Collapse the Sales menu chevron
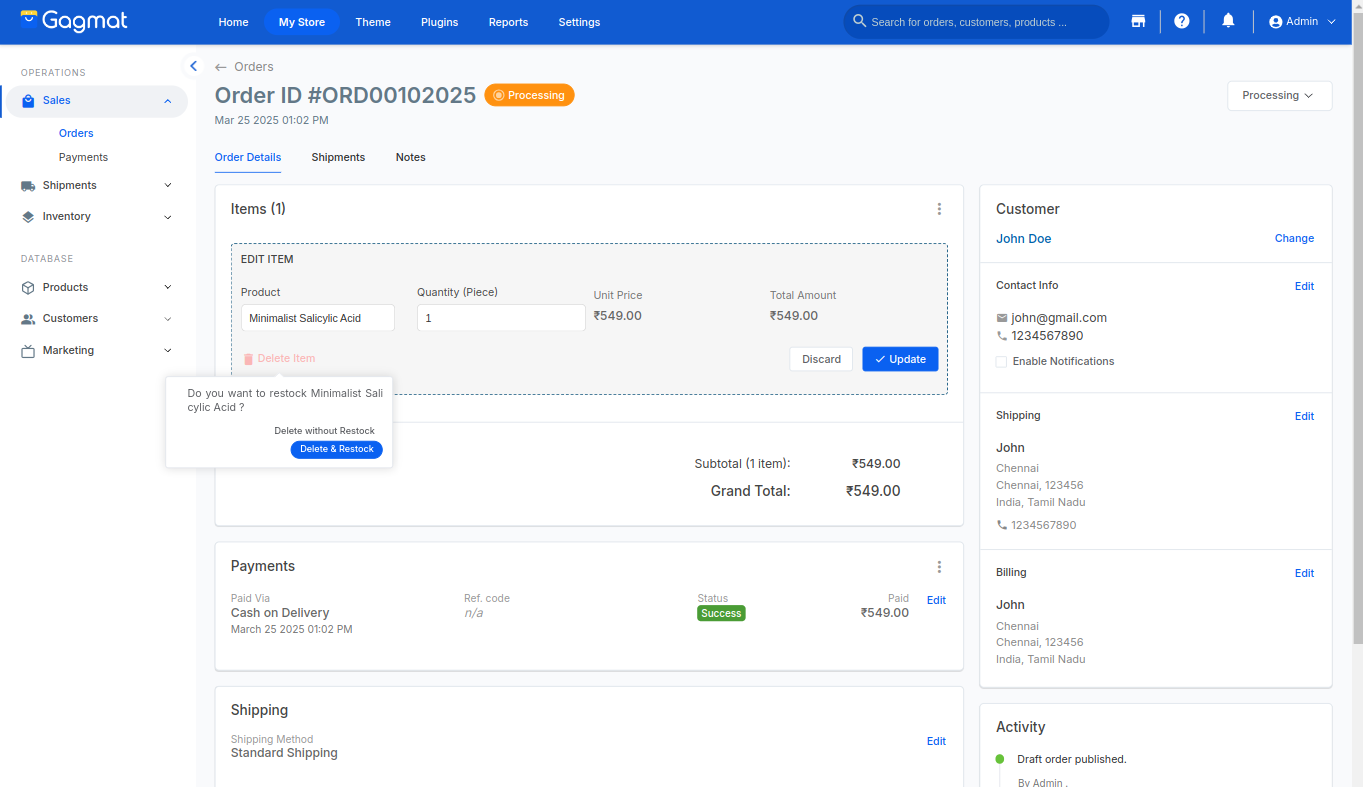1363x787 pixels. [x=168, y=101]
